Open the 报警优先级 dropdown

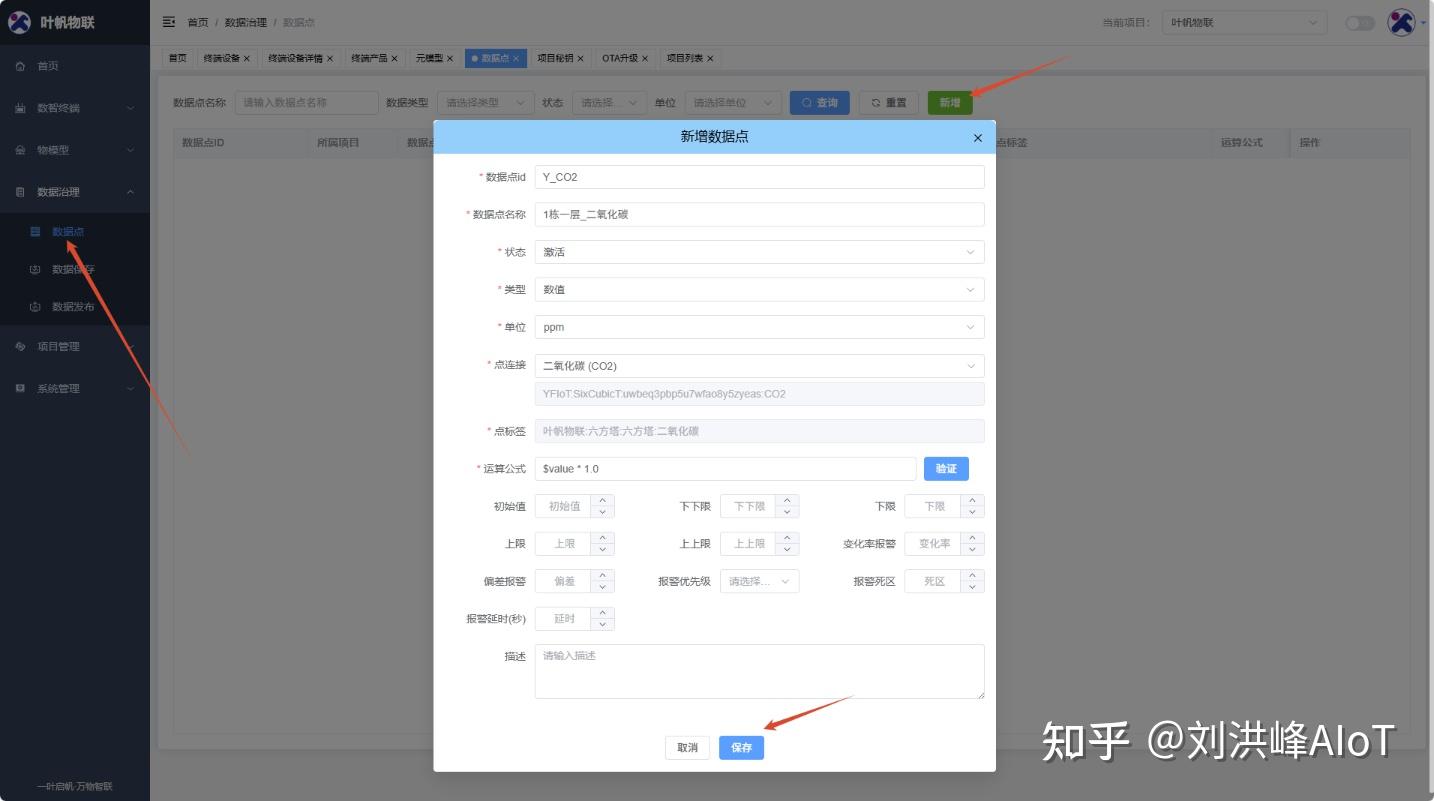pyautogui.click(x=759, y=581)
